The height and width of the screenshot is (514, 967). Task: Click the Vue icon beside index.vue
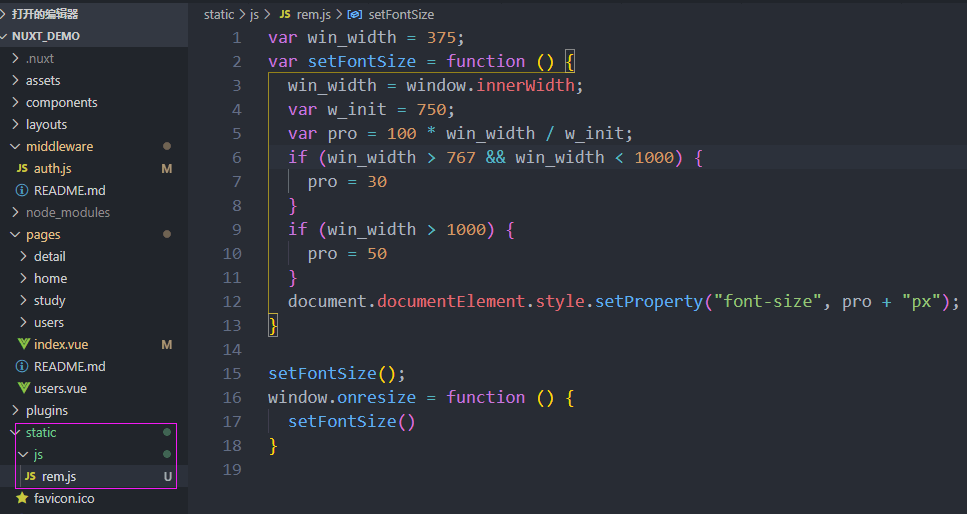(x=23, y=344)
